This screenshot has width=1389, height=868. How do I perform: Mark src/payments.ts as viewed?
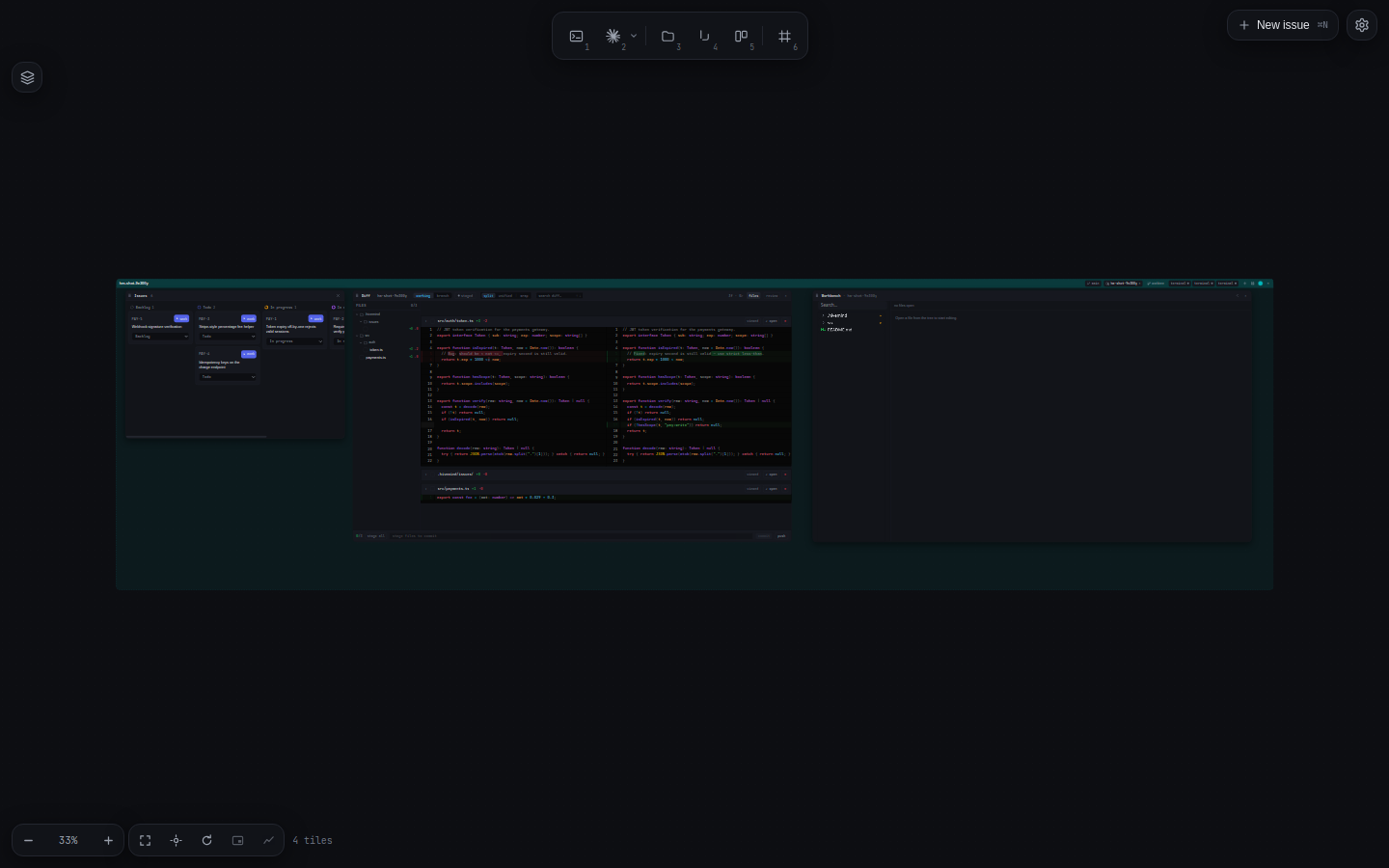752,489
